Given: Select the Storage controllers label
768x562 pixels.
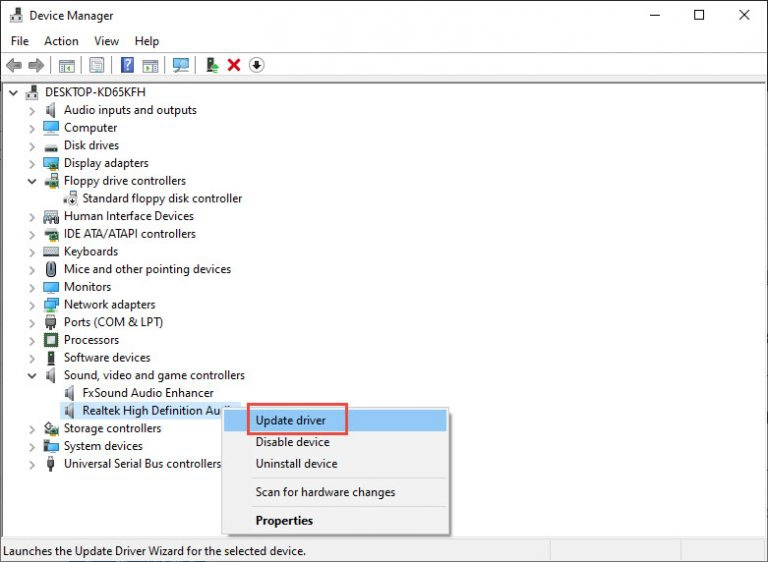Looking at the screenshot, I should (113, 428).
